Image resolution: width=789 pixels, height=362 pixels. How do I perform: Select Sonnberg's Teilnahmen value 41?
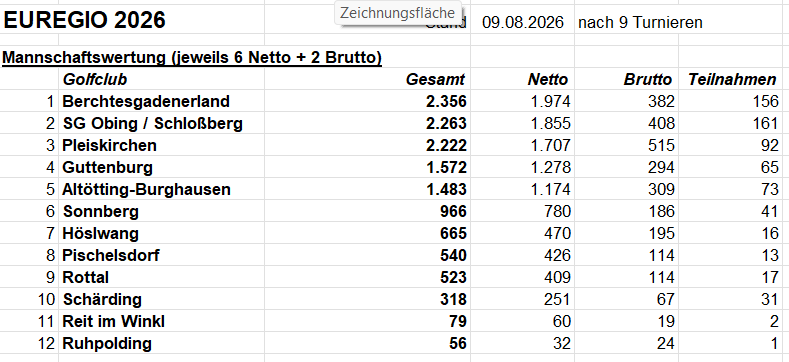click(769, 211)
